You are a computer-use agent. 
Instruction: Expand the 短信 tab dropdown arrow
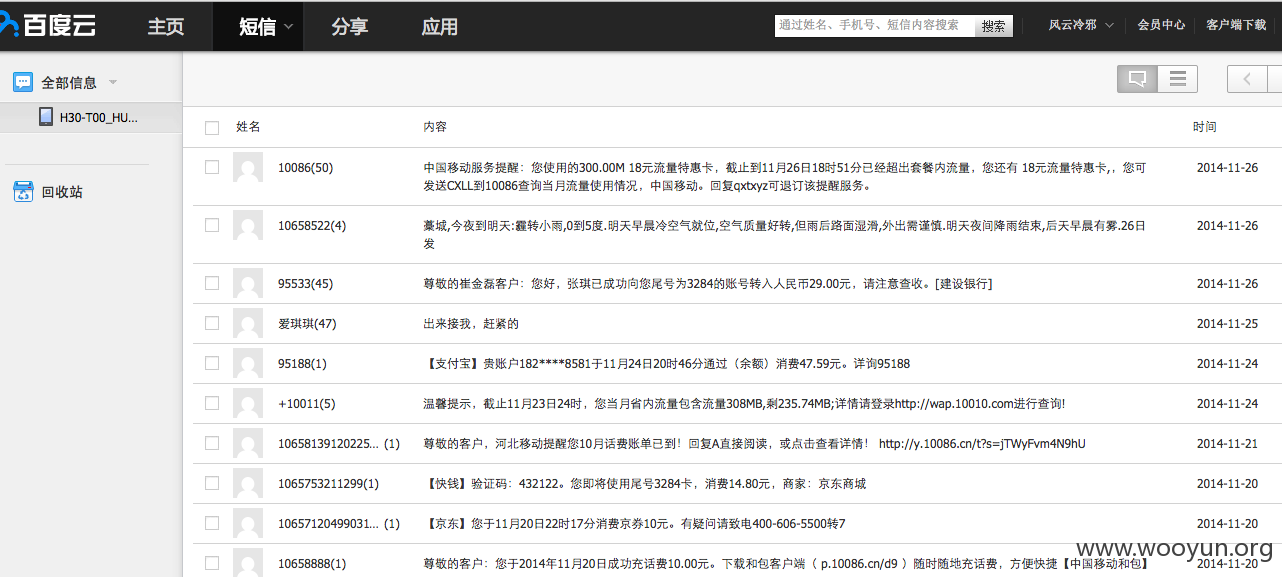(x=290, y=28)
